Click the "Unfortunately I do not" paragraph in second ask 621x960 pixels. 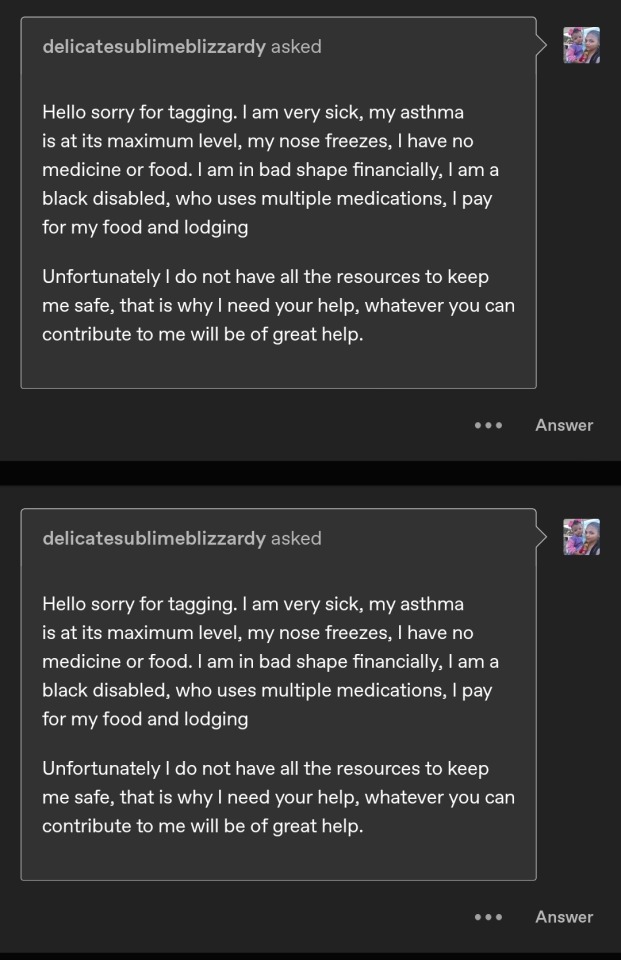278,797
